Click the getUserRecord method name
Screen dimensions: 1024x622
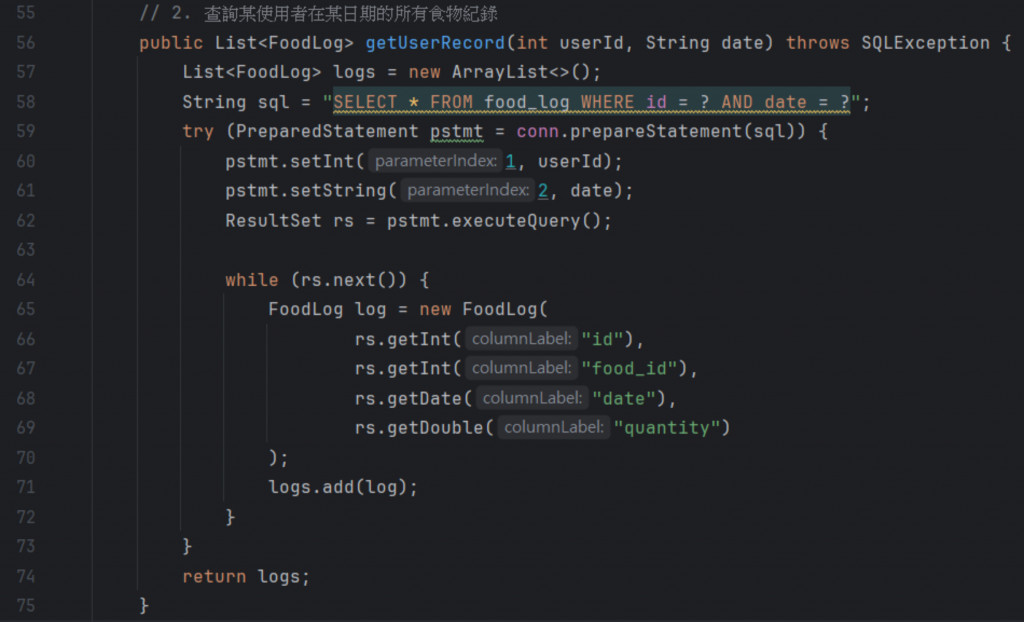click(x=435, y=43)
